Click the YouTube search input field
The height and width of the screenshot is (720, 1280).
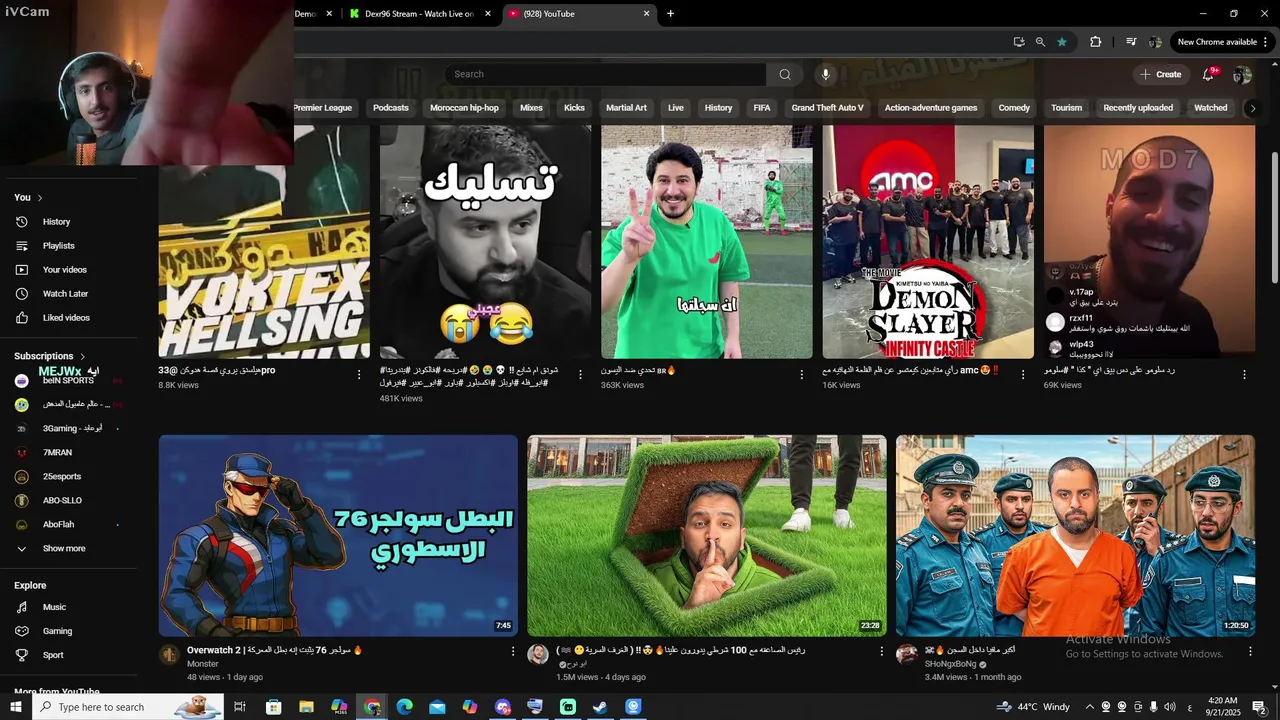606,74
